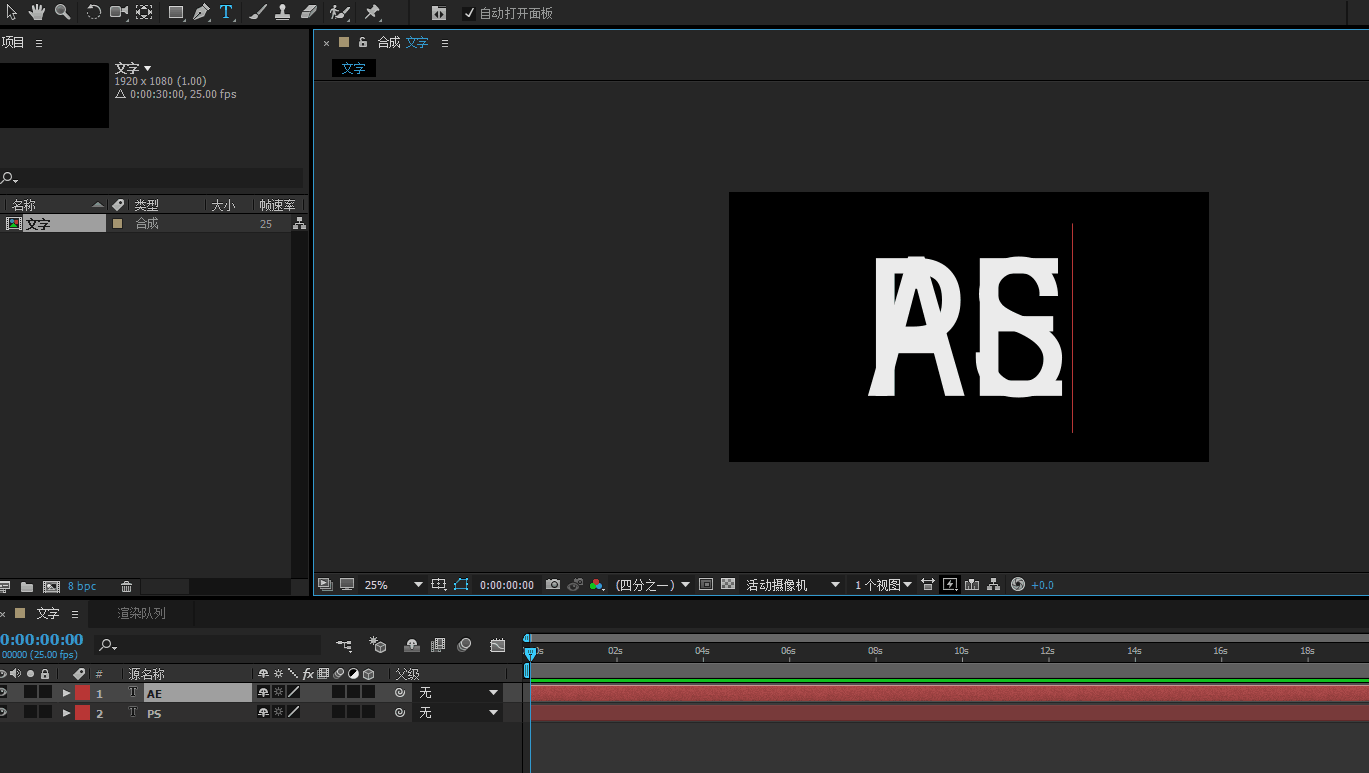The height and width of the screenshot is (773, 1369).
Task: Create a new composition from the 项目 panel
Action: [x=51, y=586]
